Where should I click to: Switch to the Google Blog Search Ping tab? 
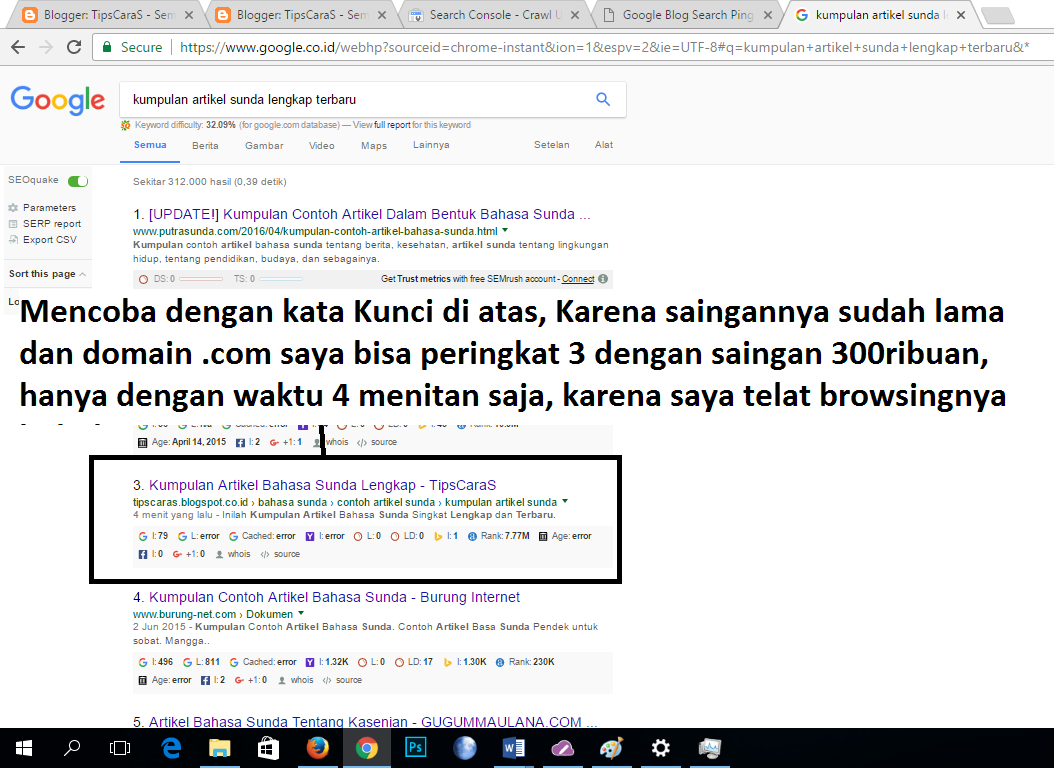tap(688, 15)
